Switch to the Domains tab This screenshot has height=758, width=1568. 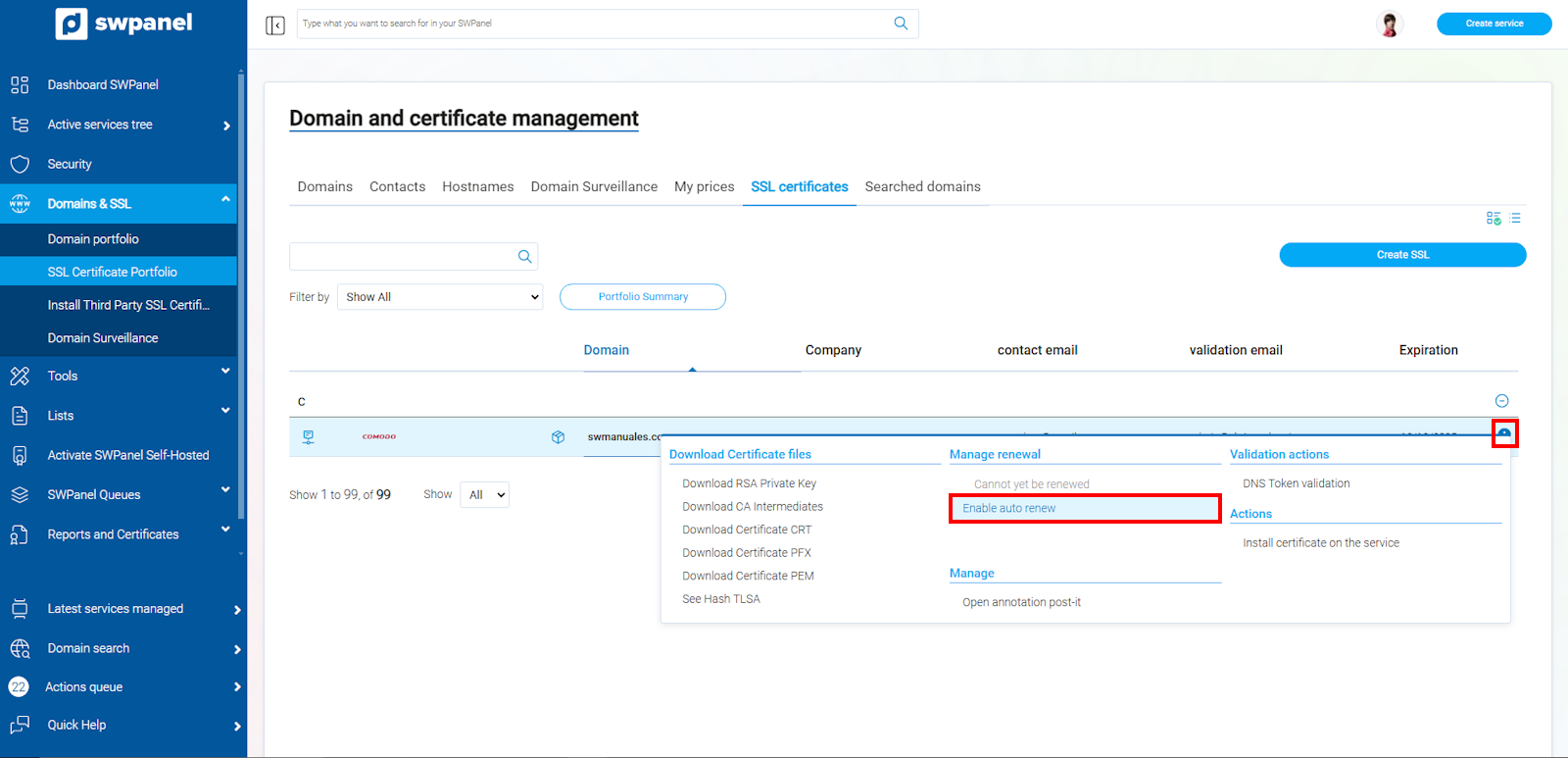[x=324, y=186]
